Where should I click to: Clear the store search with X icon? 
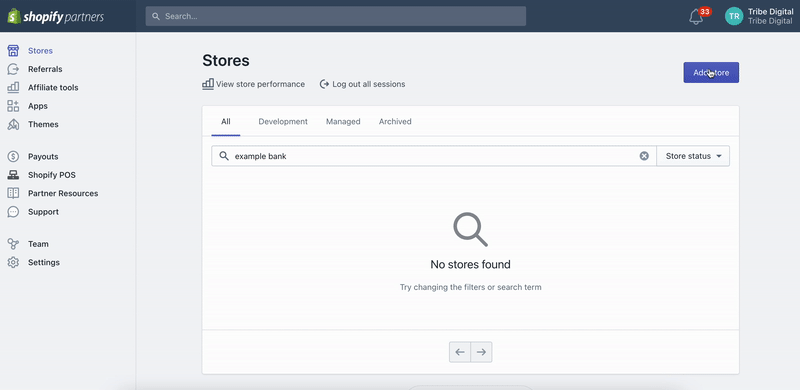coord(644,156)
